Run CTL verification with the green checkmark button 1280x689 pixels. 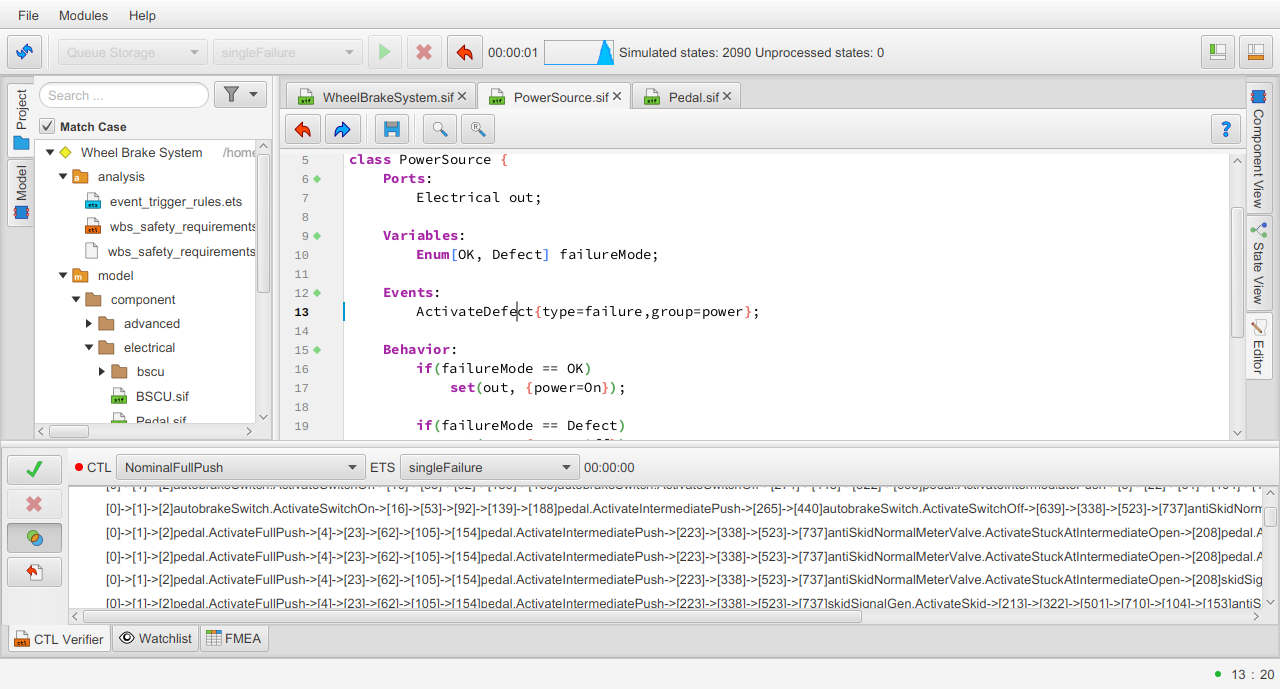click(34, 469)
